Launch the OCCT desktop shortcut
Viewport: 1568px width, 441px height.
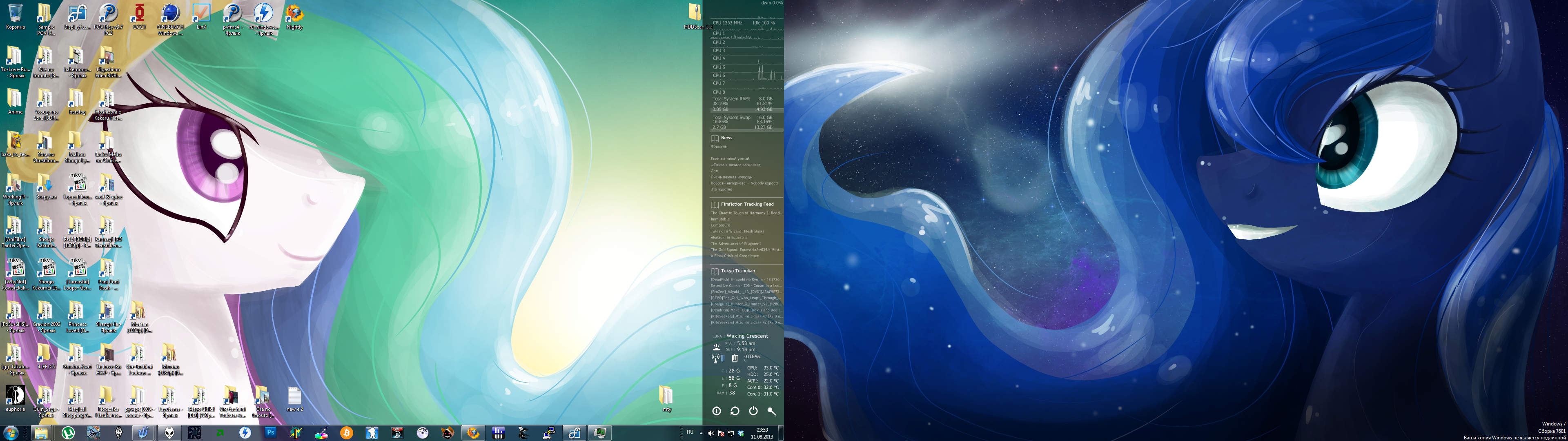tap(139, 16)
